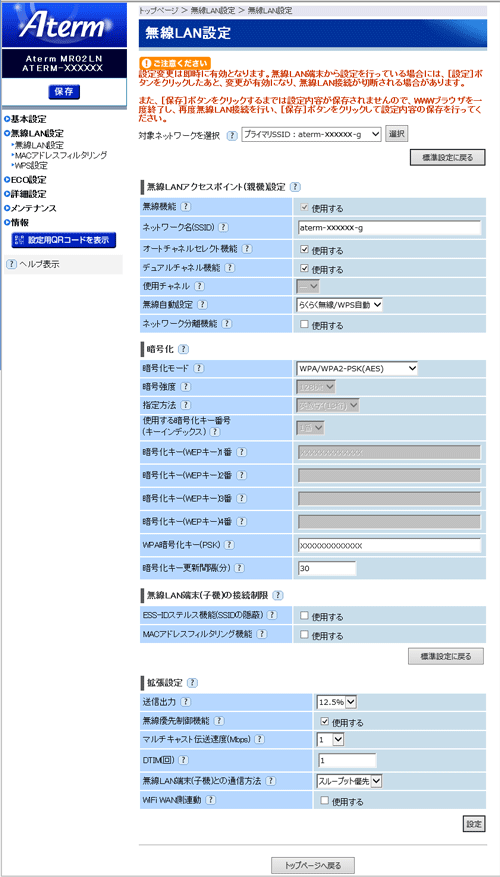This screenshot has width=500, height=877.
Task: Open the 無線LAN端末(子機)との通信方法 dropdown
Action: coord(349,780)
